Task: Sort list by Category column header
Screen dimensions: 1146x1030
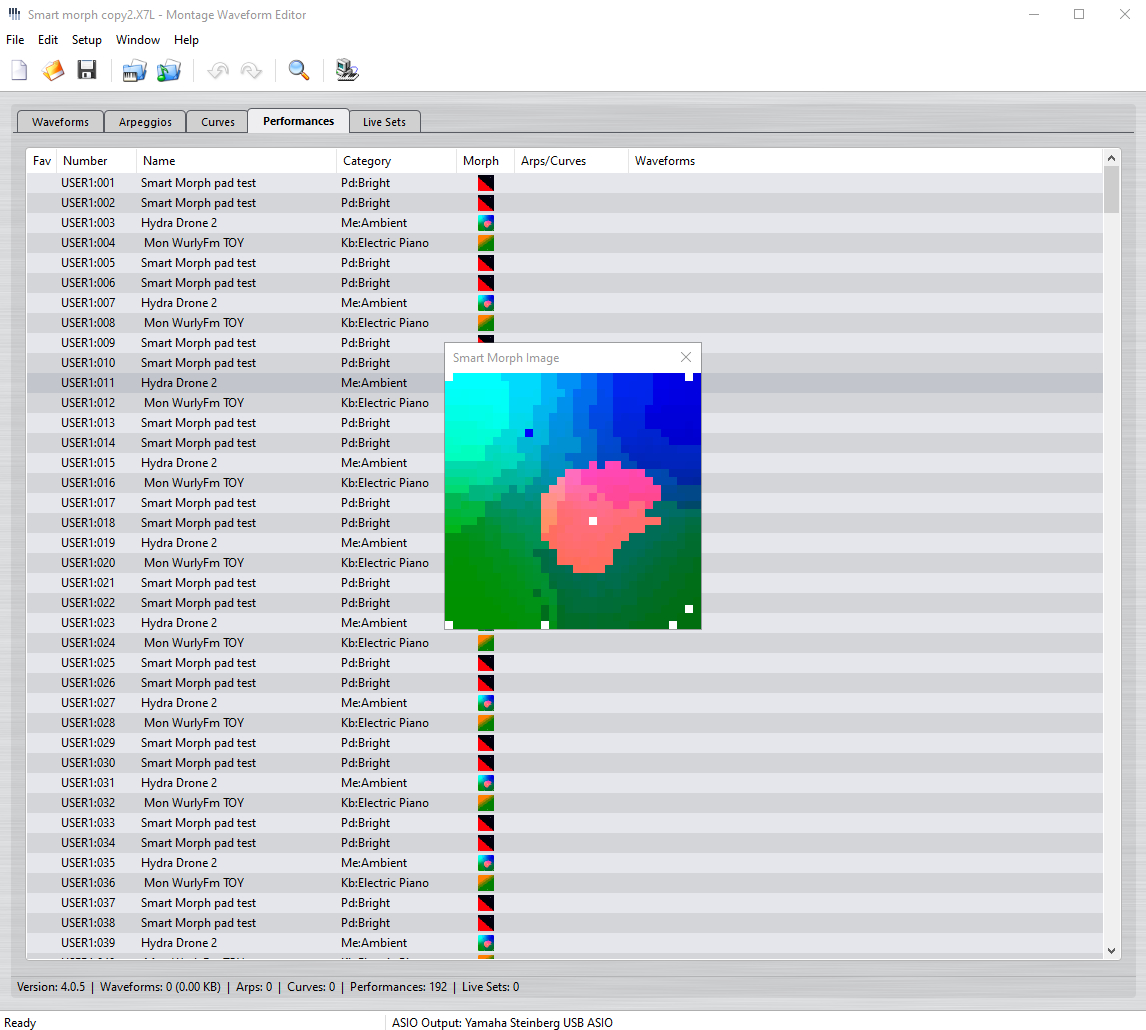Action: (x=367, y=161)
